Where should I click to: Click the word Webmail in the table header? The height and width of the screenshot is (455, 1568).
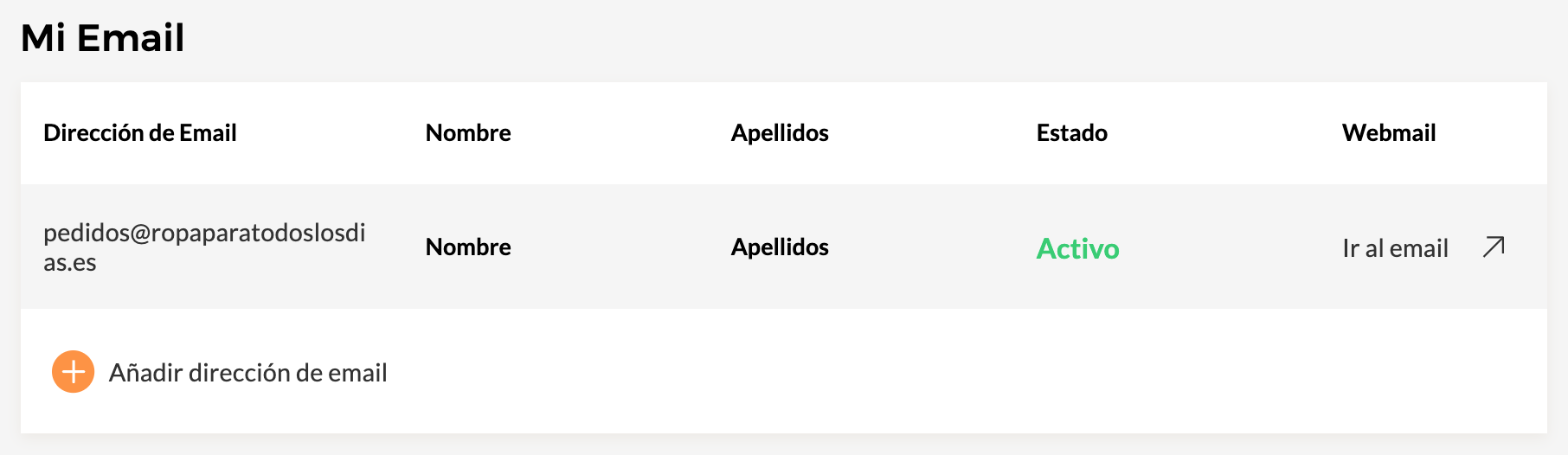[1389, 132]
